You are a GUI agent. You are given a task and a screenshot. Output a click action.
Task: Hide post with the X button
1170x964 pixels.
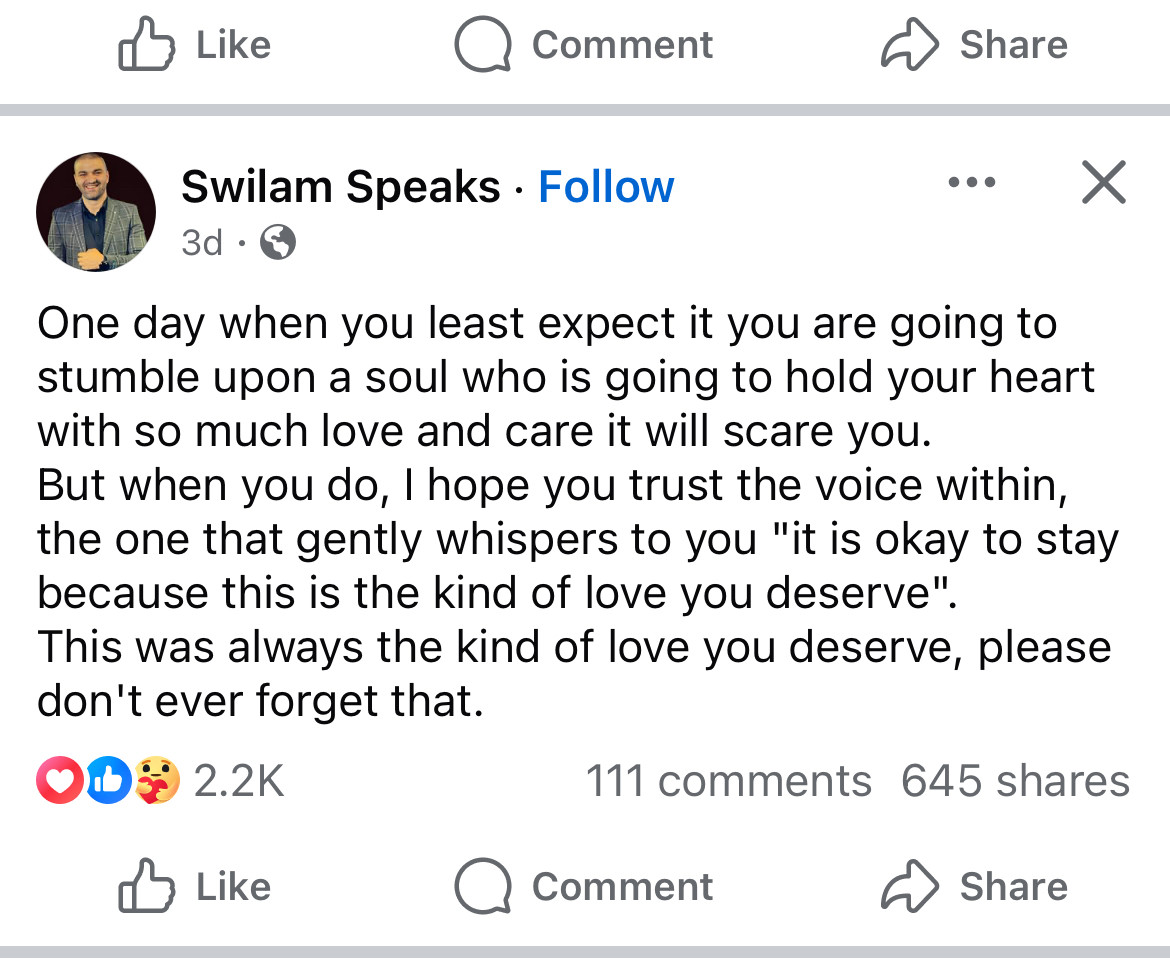pyautogui.click(x=1103, y=183)
